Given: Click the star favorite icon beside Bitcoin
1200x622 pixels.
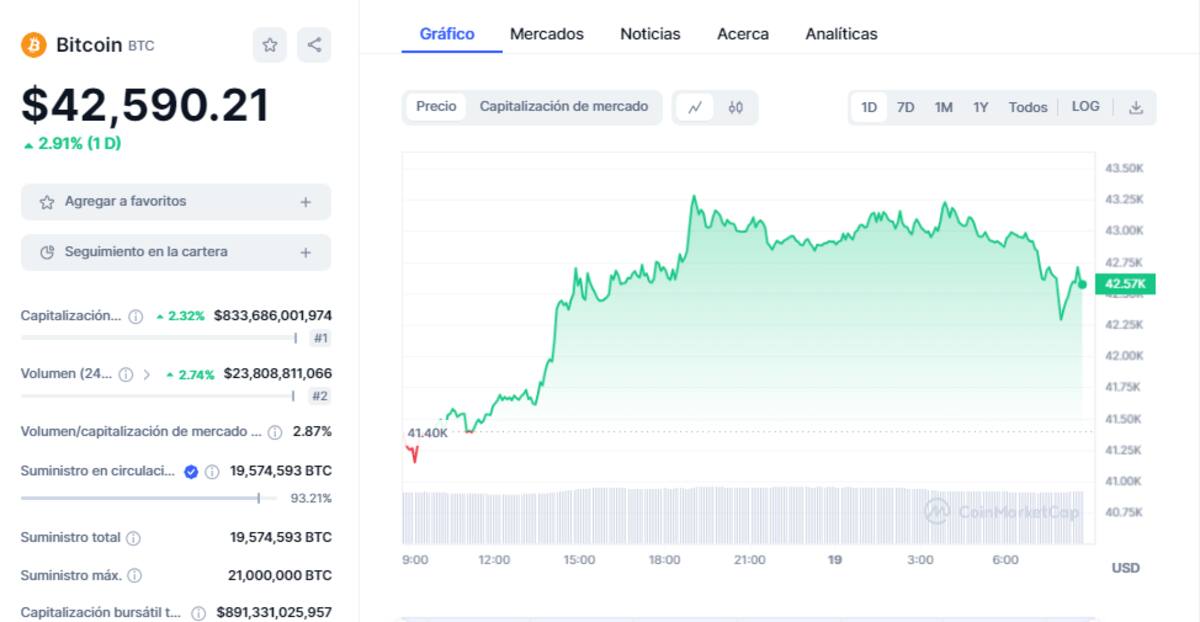Looking at the screenshot, I should point(270,45).
